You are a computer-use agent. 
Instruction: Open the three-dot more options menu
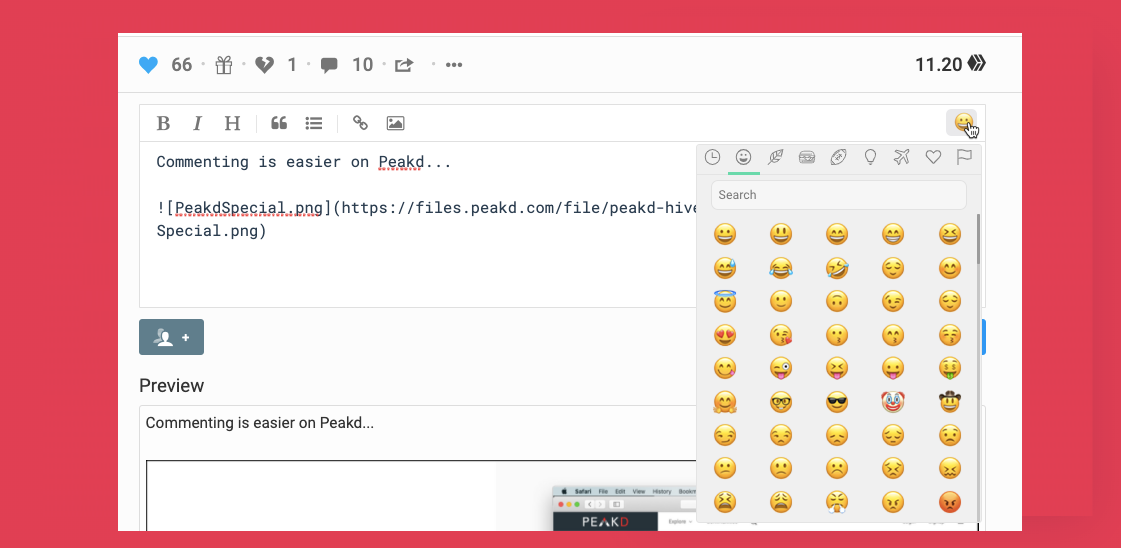(x=454, y=65)
